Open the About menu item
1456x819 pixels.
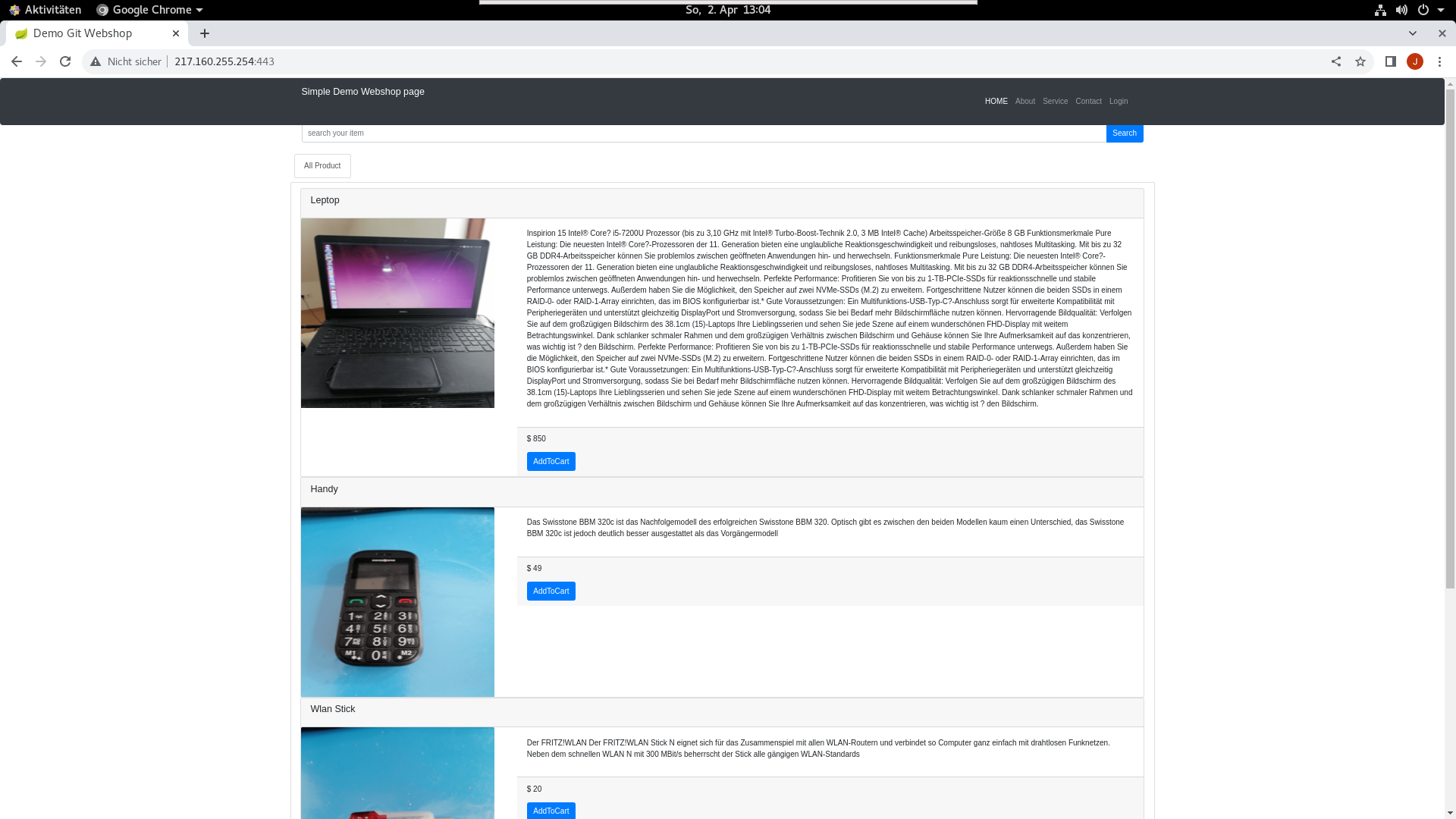click(1025, 102)
